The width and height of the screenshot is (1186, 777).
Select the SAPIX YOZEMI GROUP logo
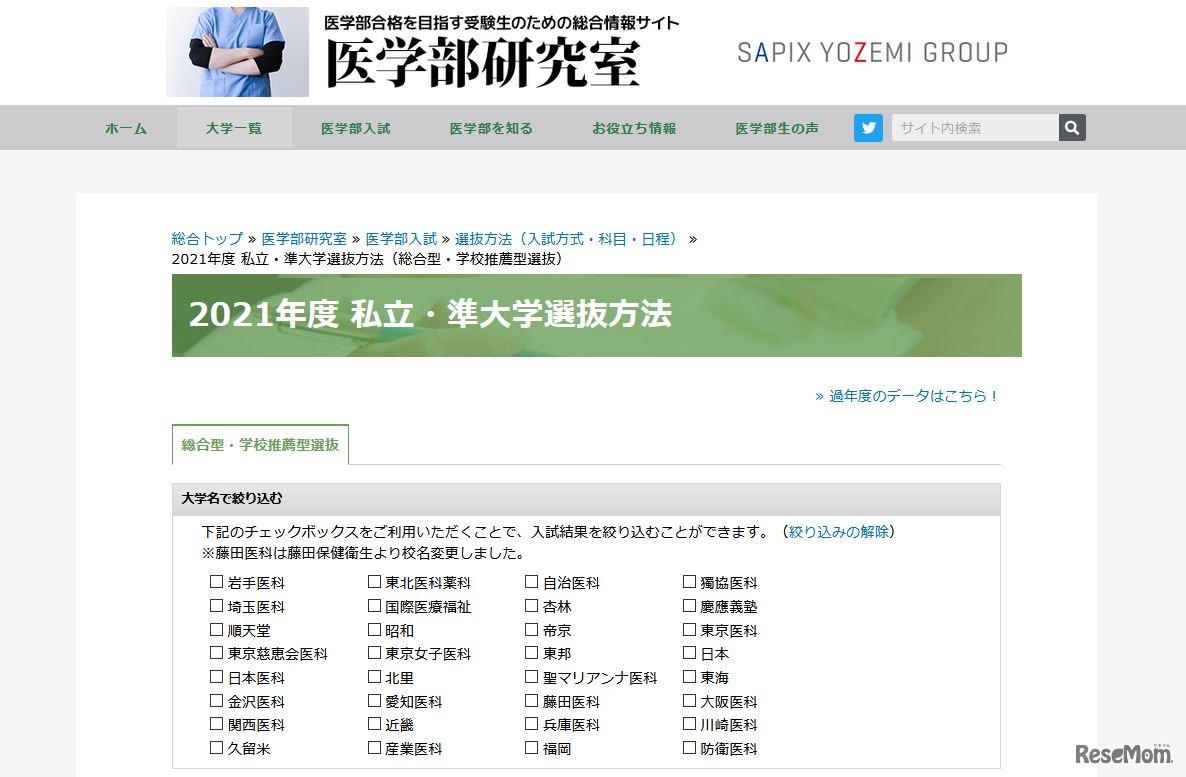[x=872, y=51]
